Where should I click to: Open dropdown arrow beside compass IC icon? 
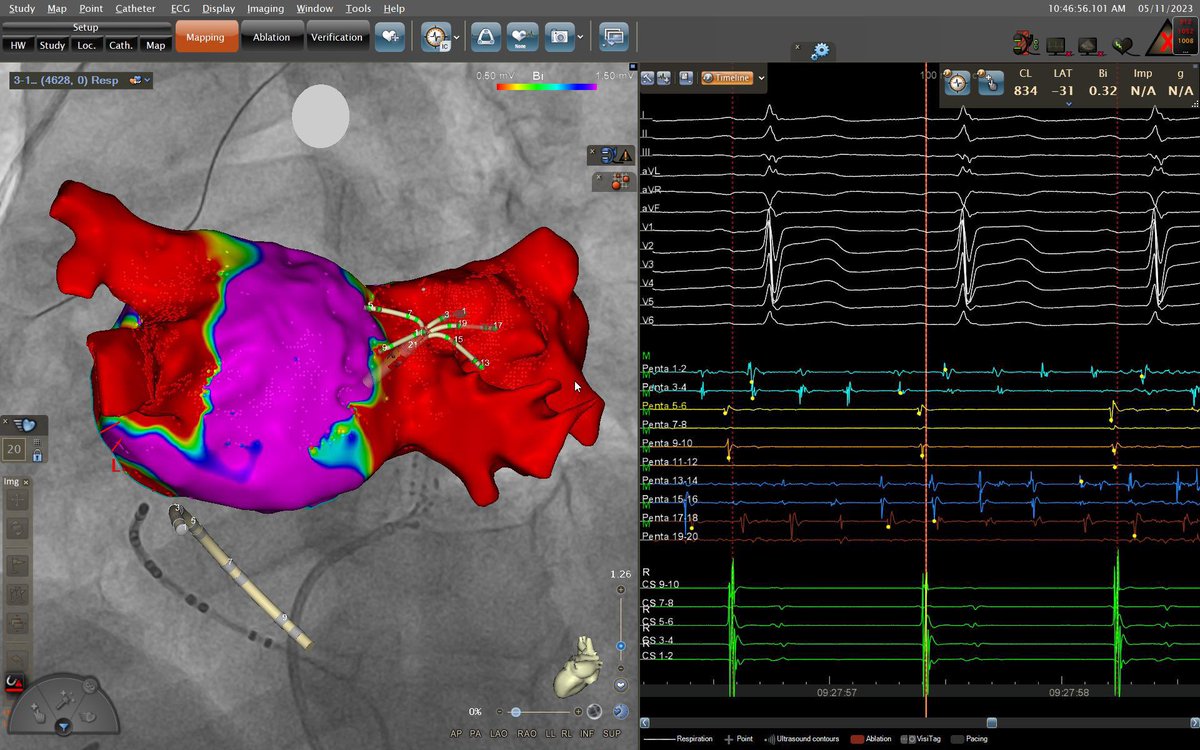tap(456, 38)
